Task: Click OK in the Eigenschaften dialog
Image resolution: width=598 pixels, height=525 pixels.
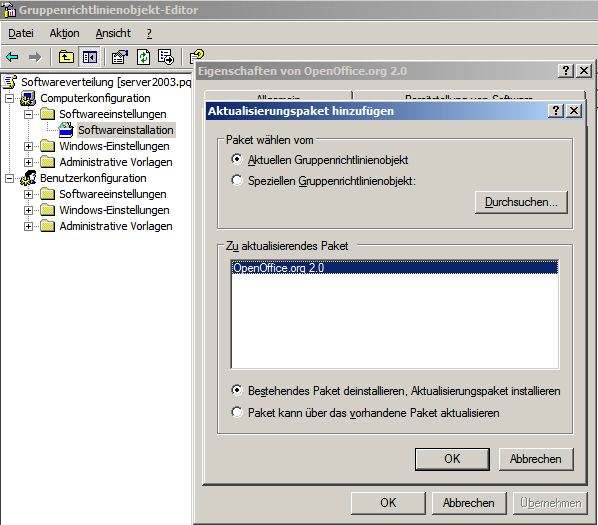Action: 388,503
